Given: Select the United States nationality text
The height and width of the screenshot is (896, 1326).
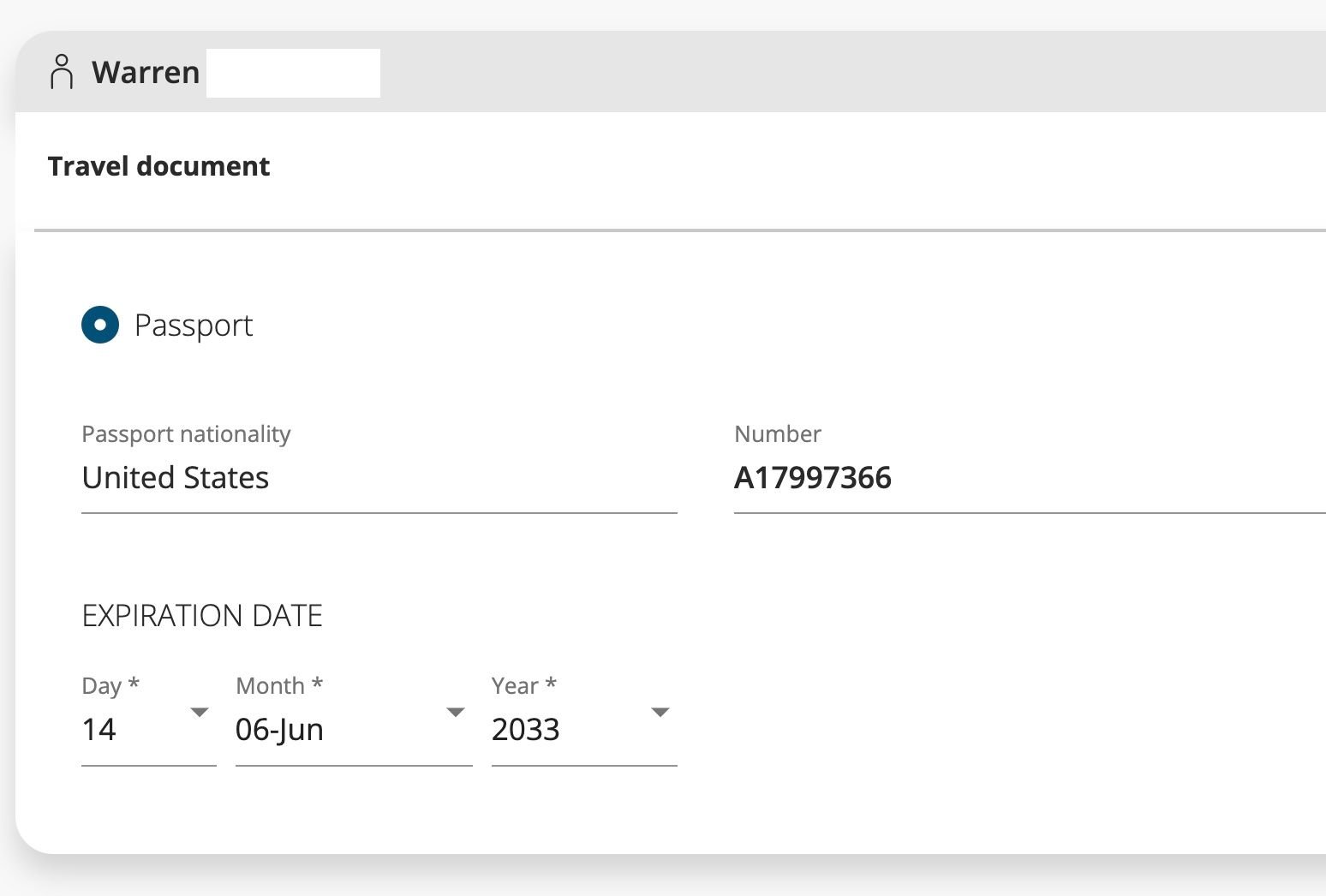Looking at the screenshot, I should pos(175,477).
